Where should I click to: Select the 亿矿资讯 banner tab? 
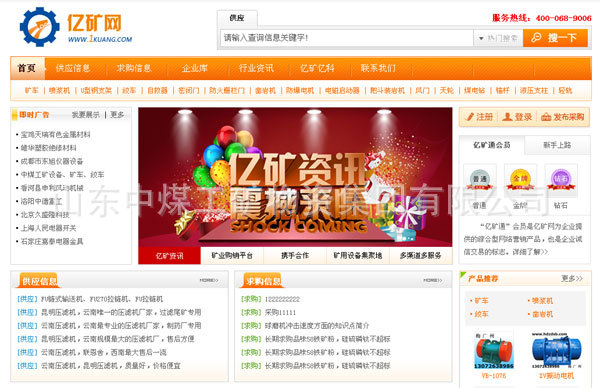(x=170, y=256)
